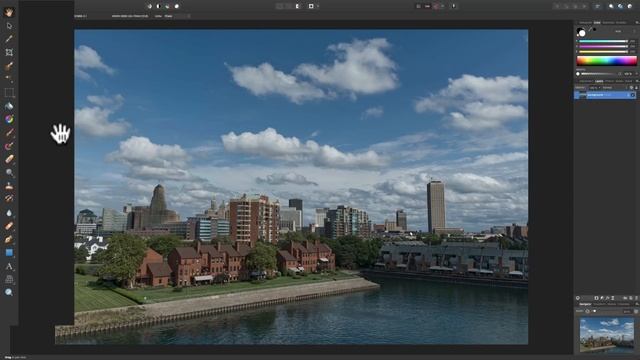Delete layer using trash icon

636,298
